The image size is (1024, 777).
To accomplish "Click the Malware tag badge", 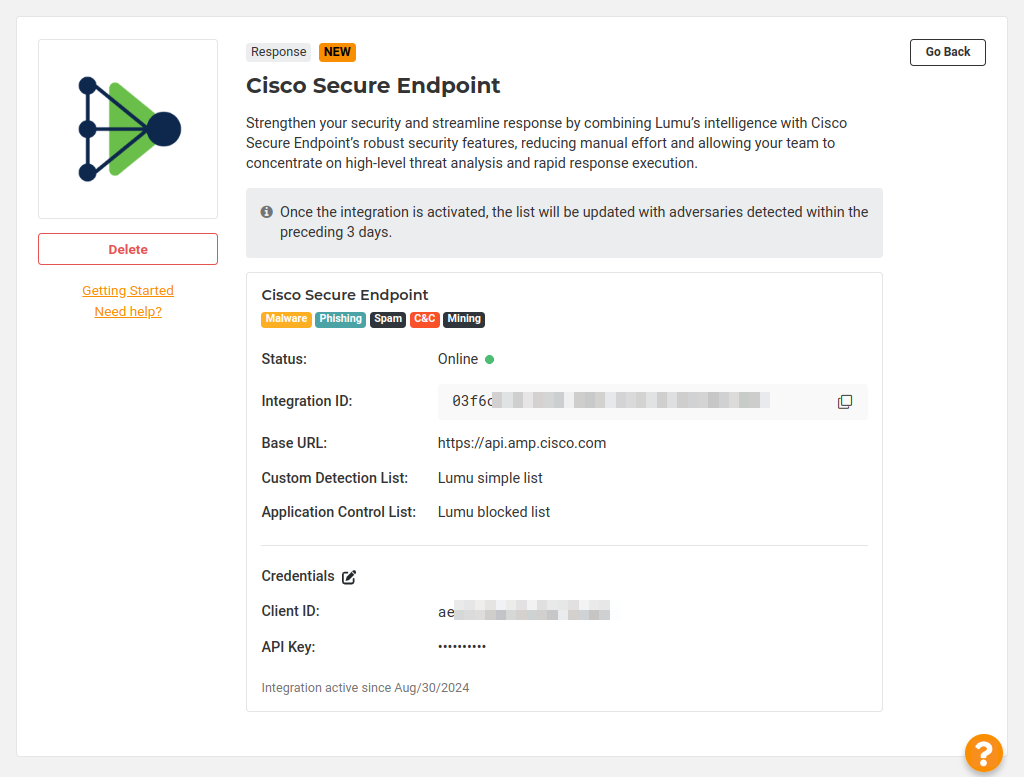I will tap(286, 319).
